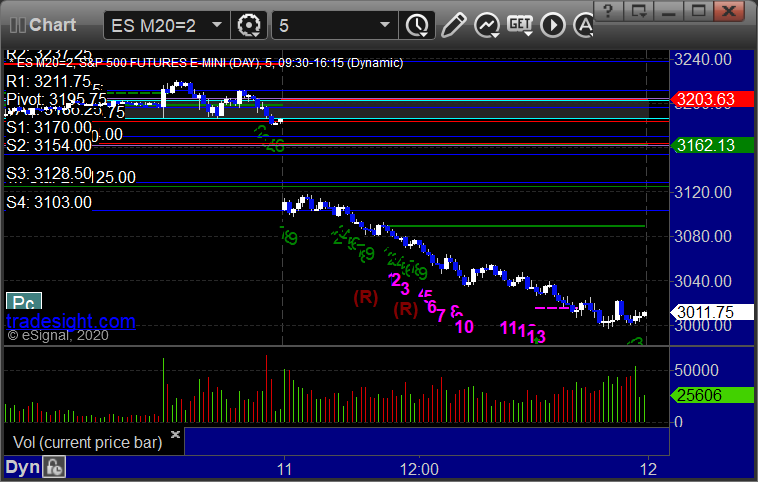The image size is (758, 482).
Task: Click the GET tools icon
Action: coord(520,25)
